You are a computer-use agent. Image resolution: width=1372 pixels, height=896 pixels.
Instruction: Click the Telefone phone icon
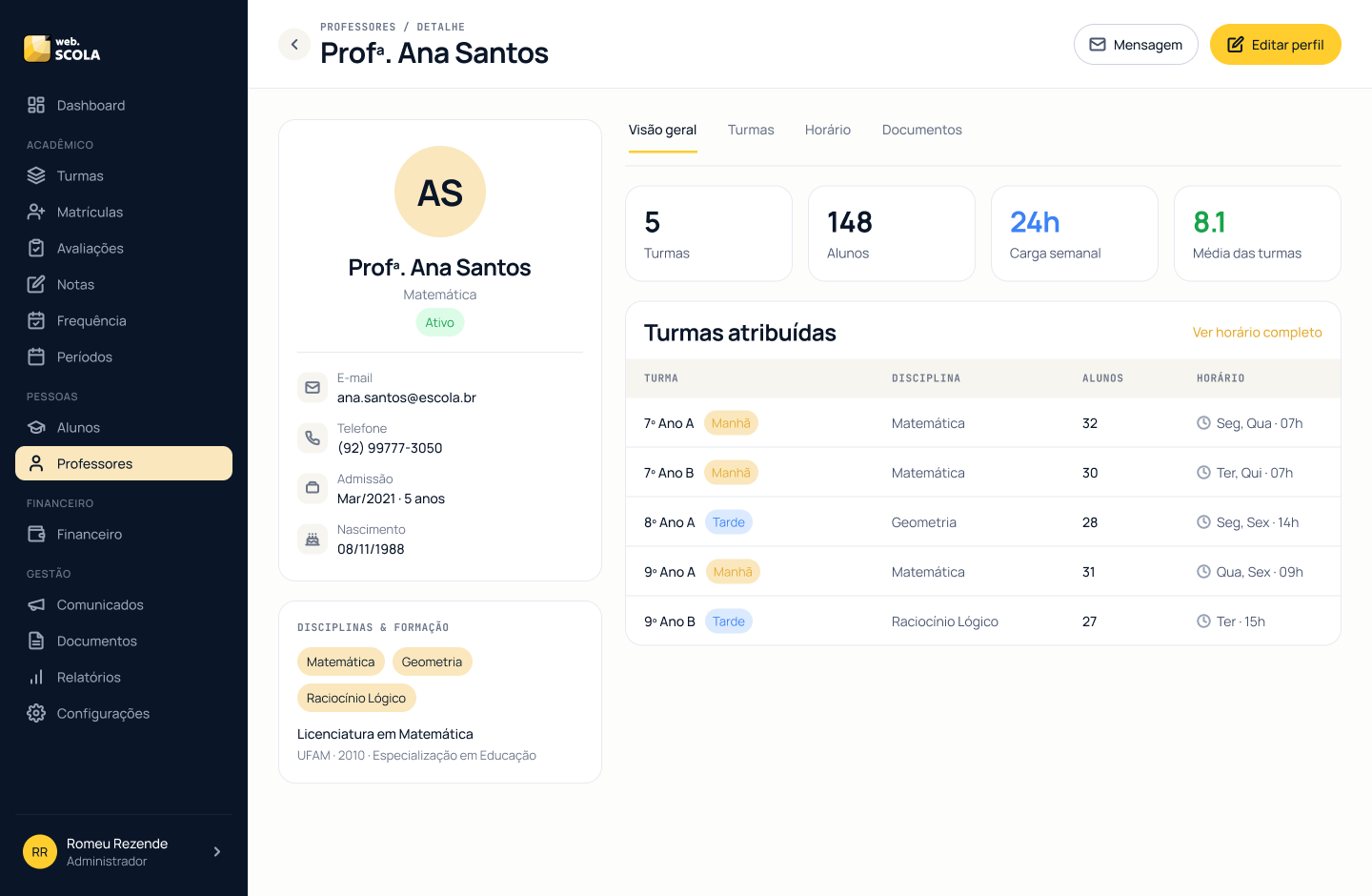click(x=313, y=438)
